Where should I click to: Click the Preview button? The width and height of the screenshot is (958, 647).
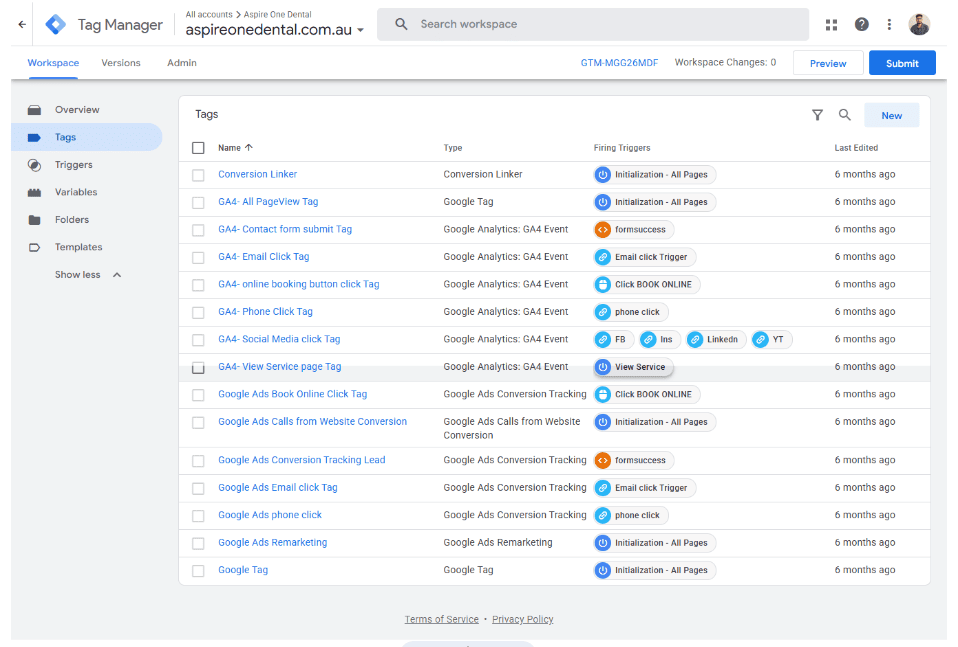pos(828,63)
